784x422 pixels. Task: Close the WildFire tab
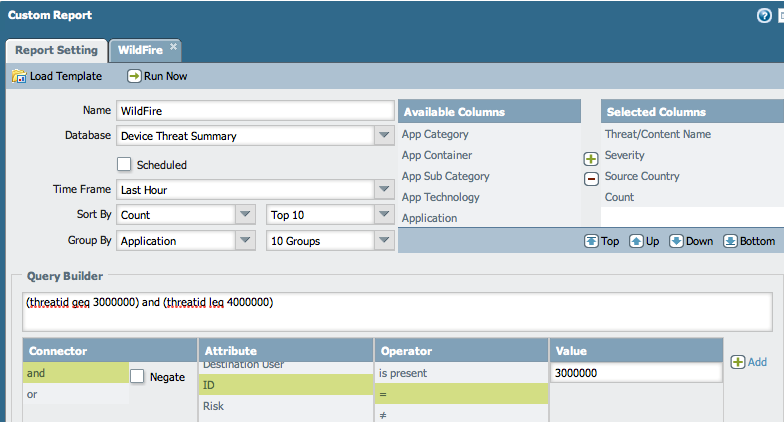coord(173,46)
